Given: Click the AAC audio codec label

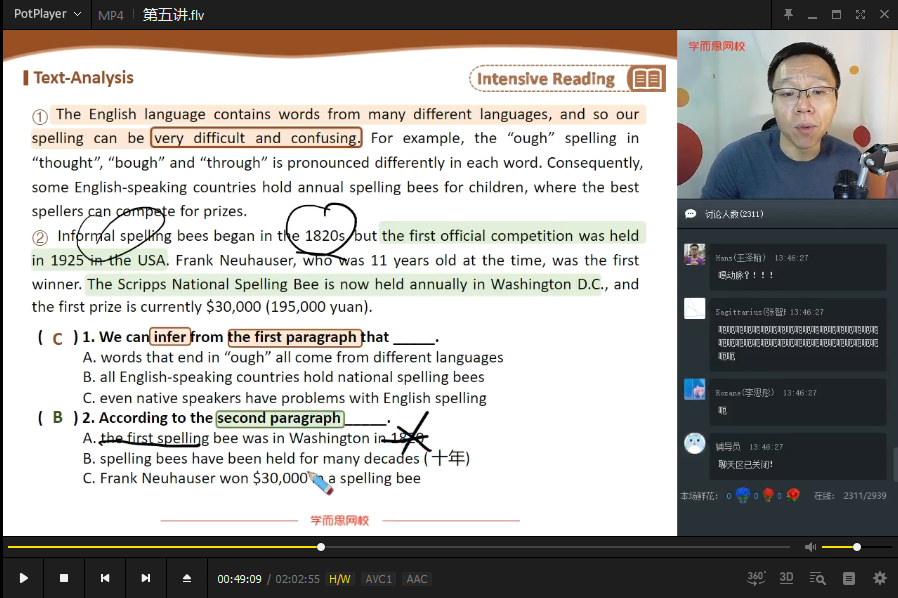Looking at the screenshot, I should 417,579.
